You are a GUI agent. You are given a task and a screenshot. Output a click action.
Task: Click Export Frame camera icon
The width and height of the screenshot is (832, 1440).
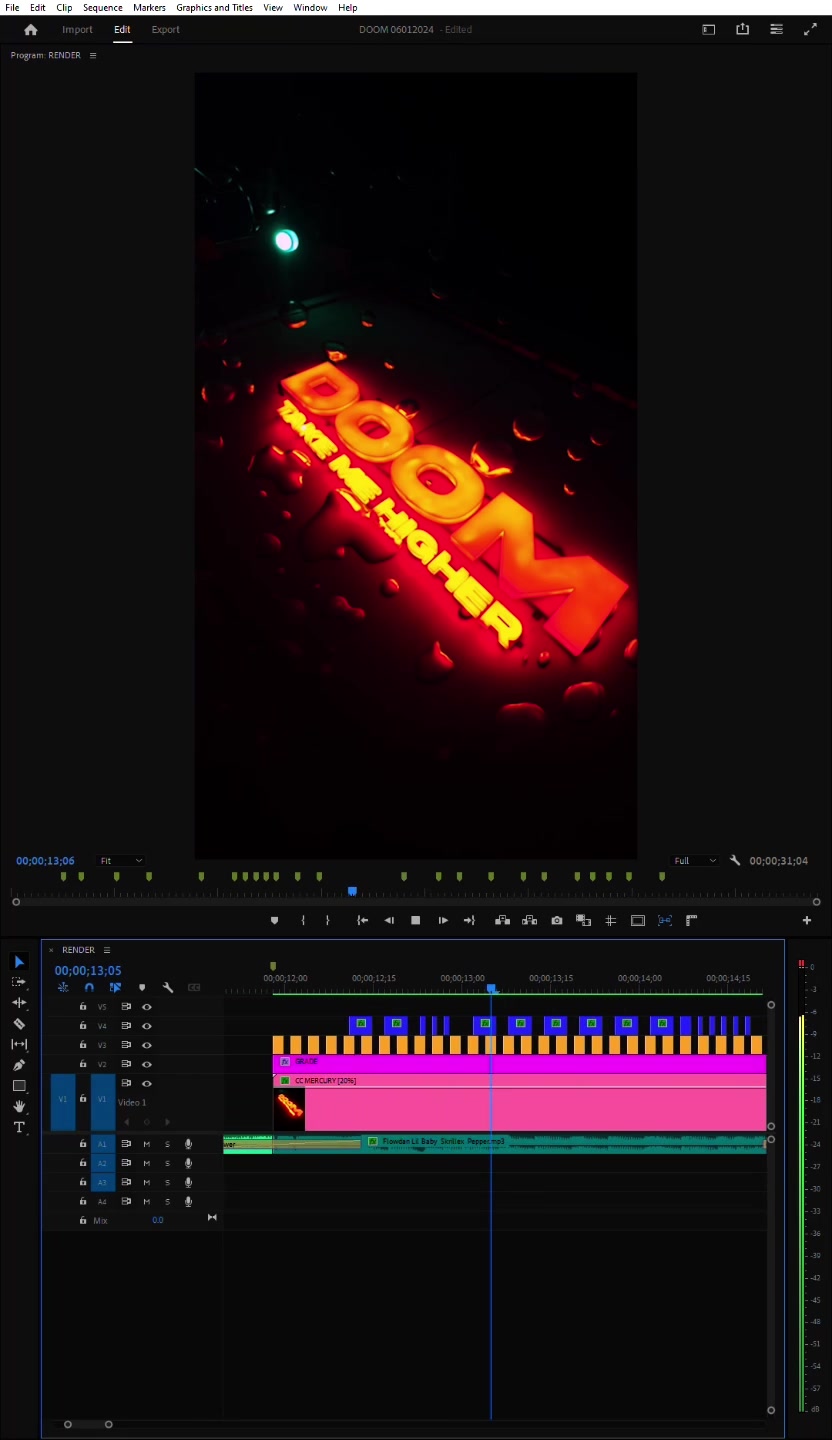pos(557,920)
